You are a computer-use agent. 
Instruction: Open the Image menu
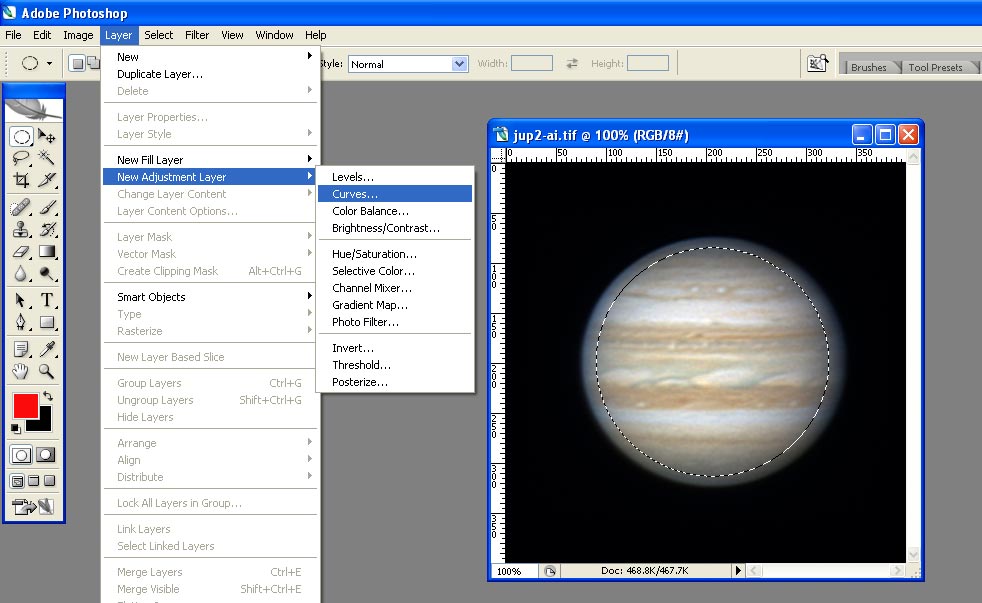tap(78, 35)
